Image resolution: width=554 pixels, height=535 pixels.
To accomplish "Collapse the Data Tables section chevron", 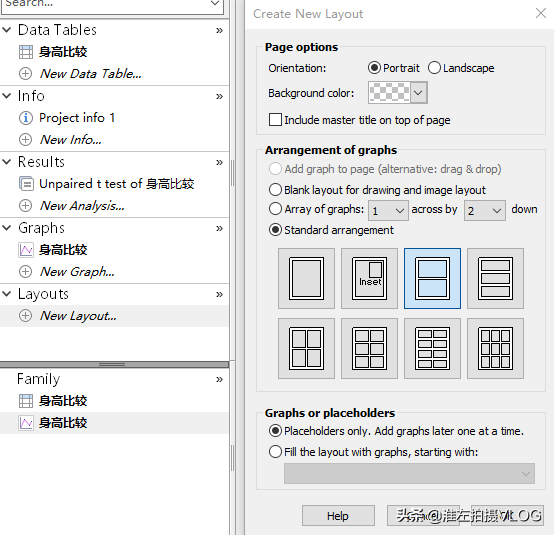I will coord(7,30).
